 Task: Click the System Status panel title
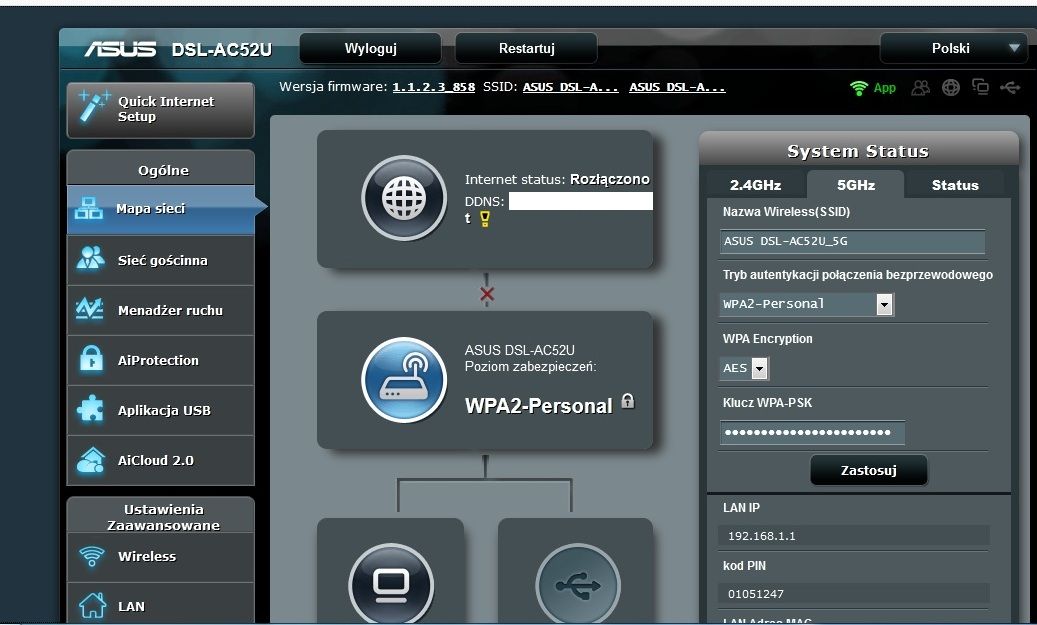(858, 151)
